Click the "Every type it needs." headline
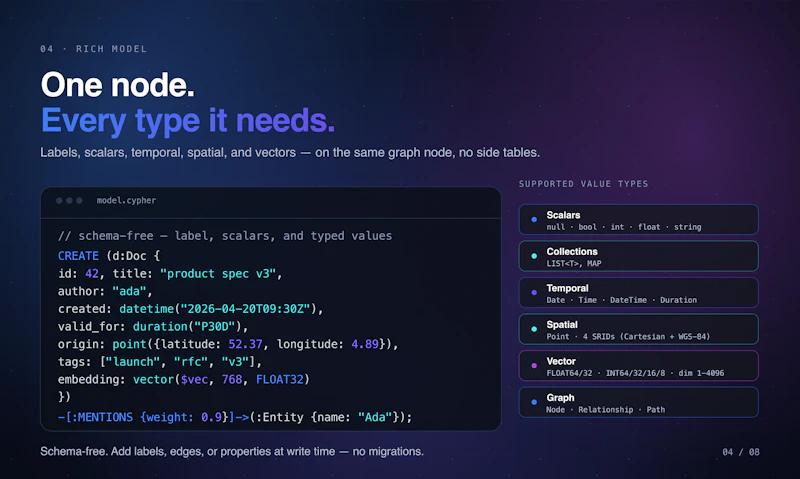 point(188,121)
